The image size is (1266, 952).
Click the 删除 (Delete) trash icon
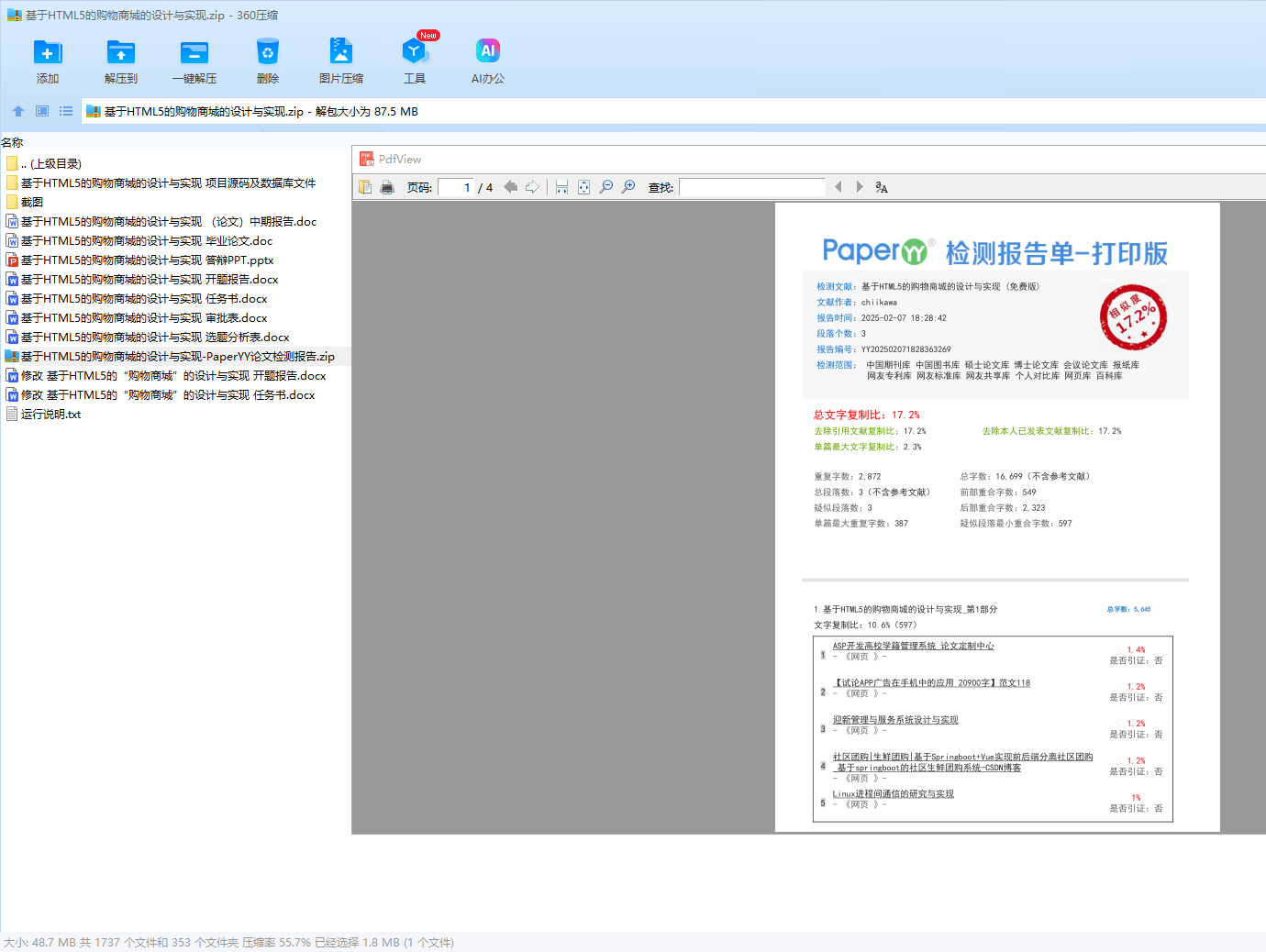[268, 52]
